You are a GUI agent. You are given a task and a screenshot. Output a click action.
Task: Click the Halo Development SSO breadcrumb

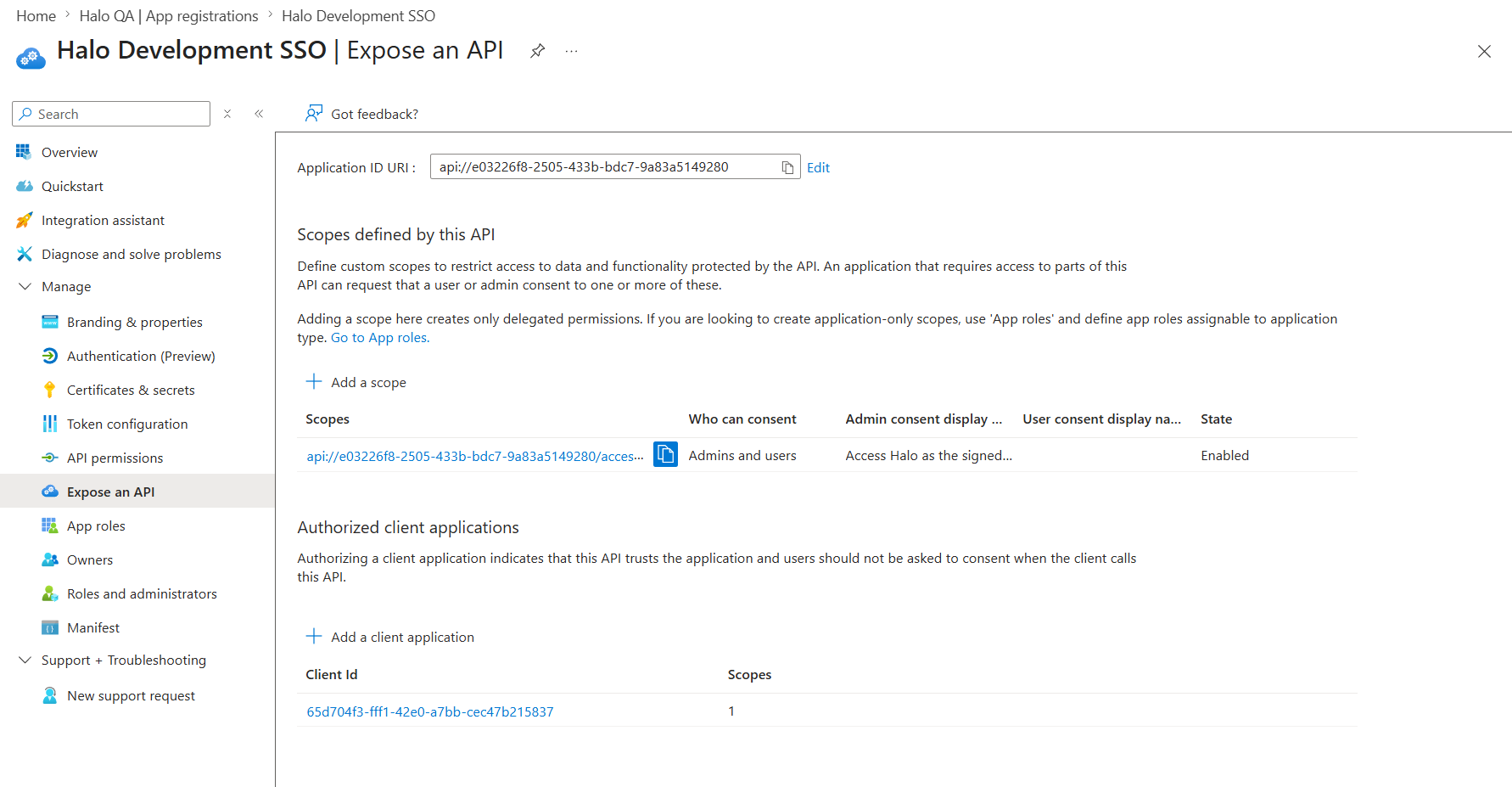click(358, 16)
